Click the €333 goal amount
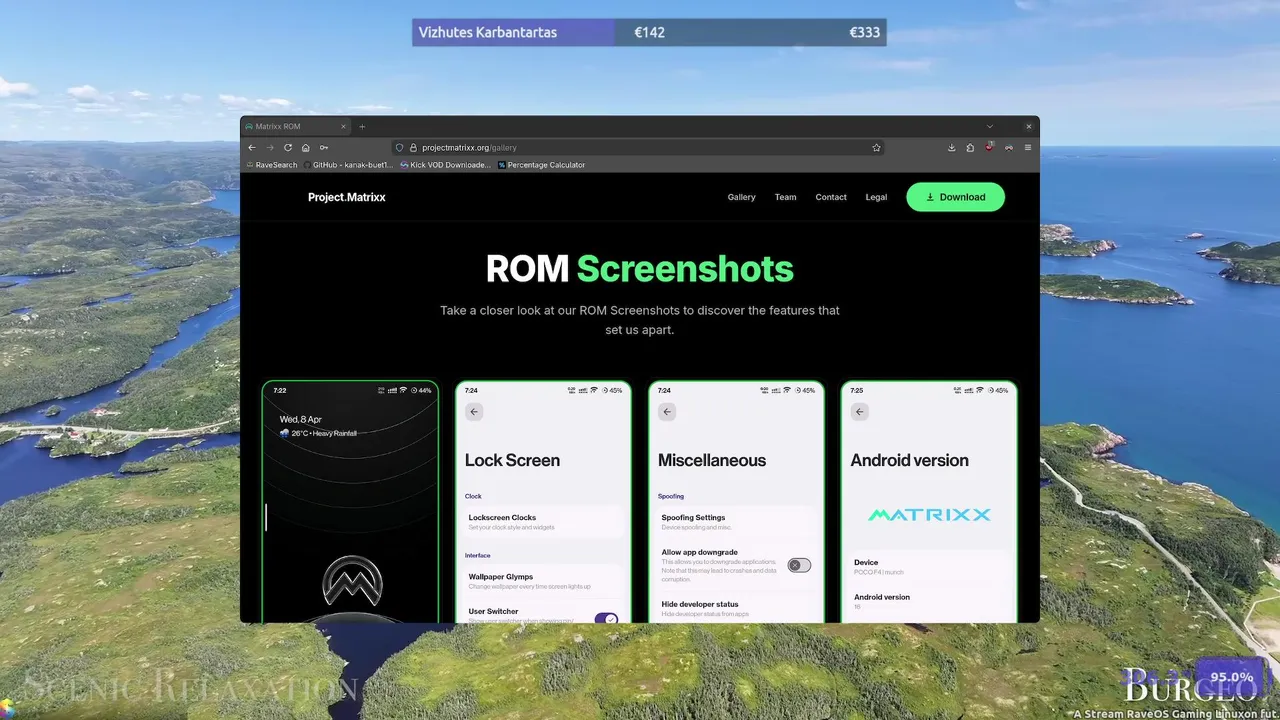The image size is (1280, 720). click(864, 32)
